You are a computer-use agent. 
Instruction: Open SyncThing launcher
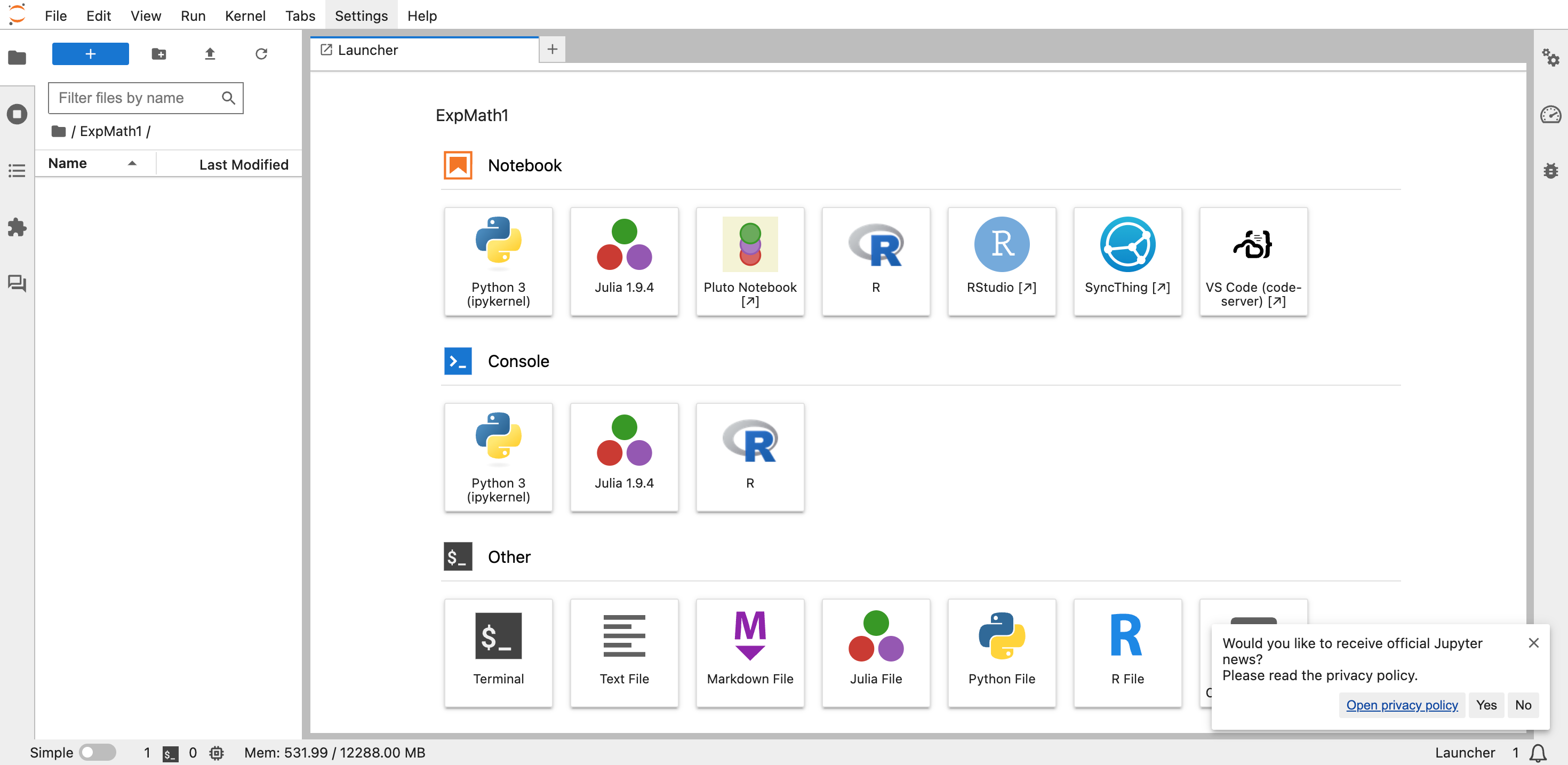tap(1127, 261)
